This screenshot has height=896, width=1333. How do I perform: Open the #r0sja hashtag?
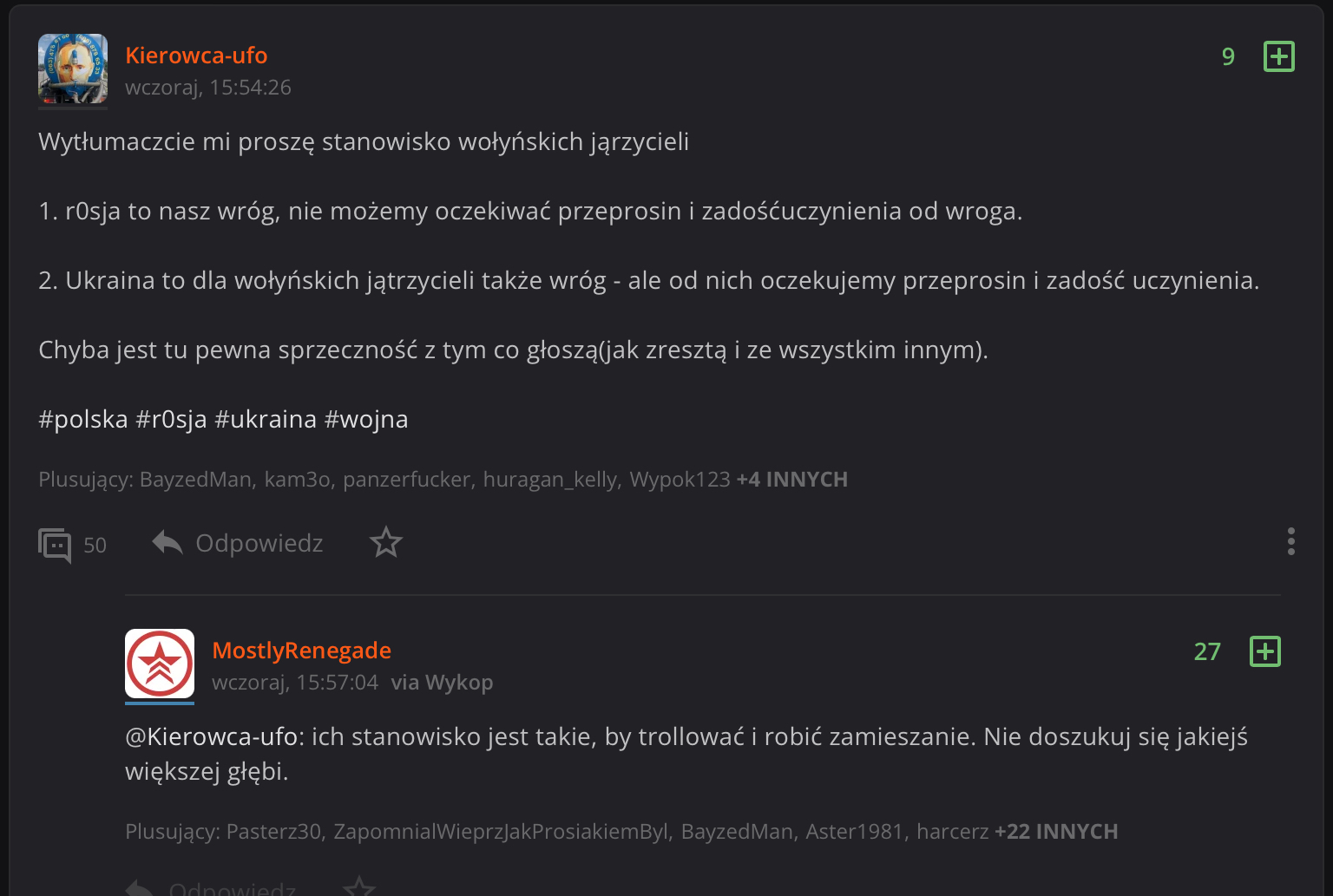(x=171, y=420)
